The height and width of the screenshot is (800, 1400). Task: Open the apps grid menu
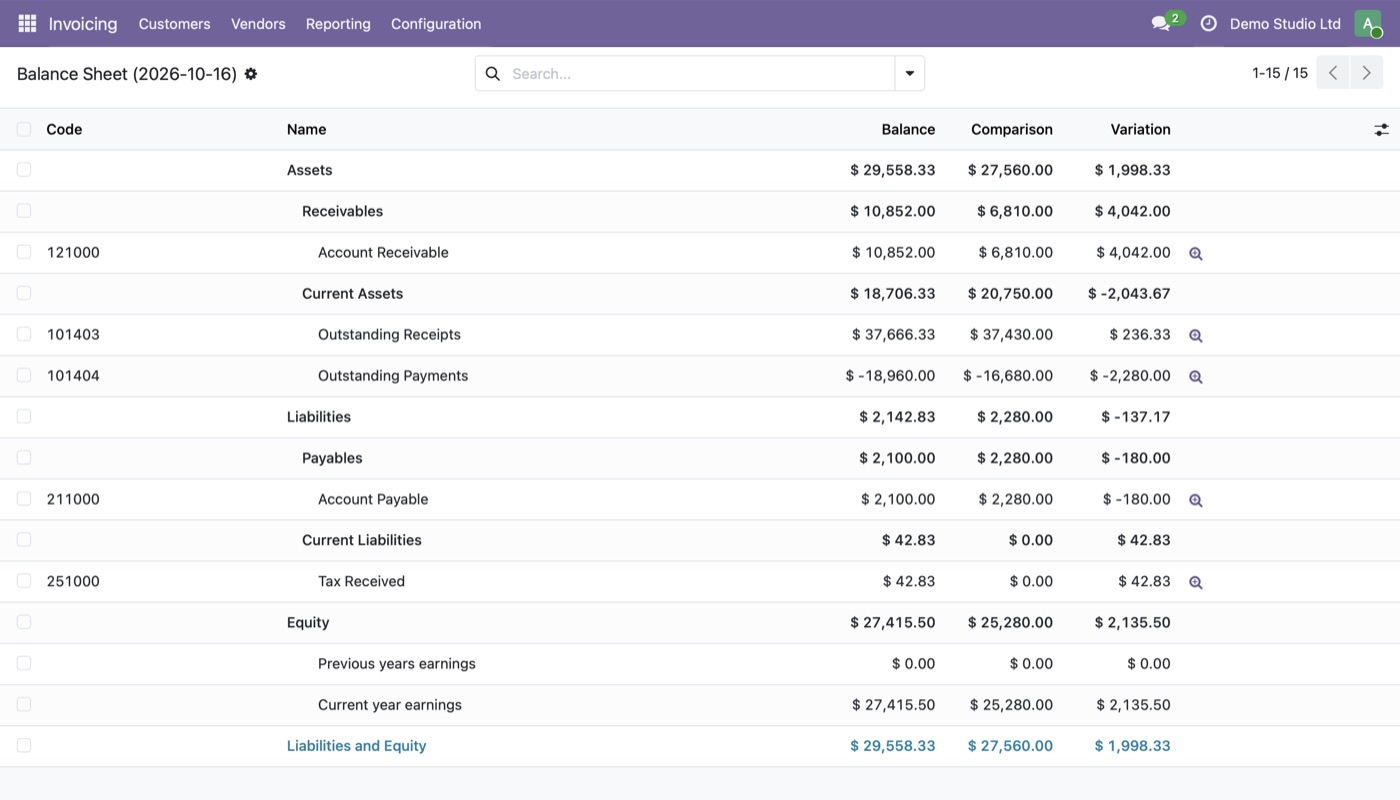coord(27,23)
